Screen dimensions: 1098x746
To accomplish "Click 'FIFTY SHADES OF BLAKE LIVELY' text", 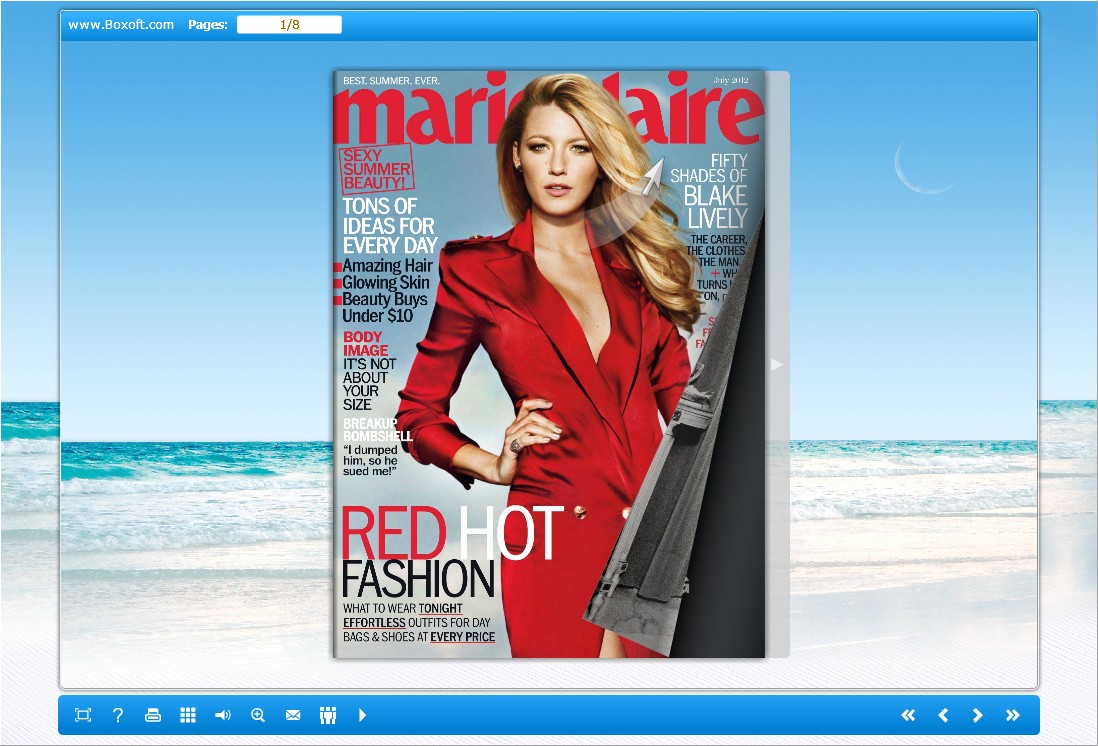I will [x=709, y=191].
